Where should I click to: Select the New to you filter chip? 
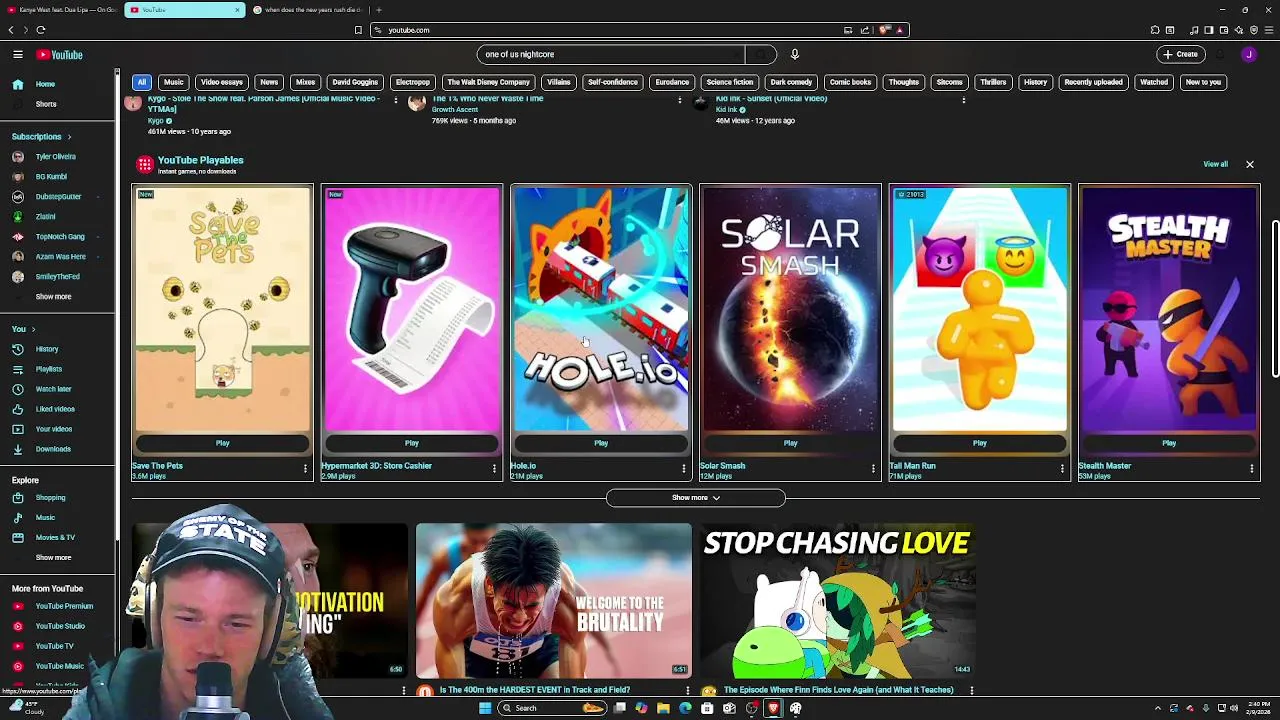coord(1203,82)
